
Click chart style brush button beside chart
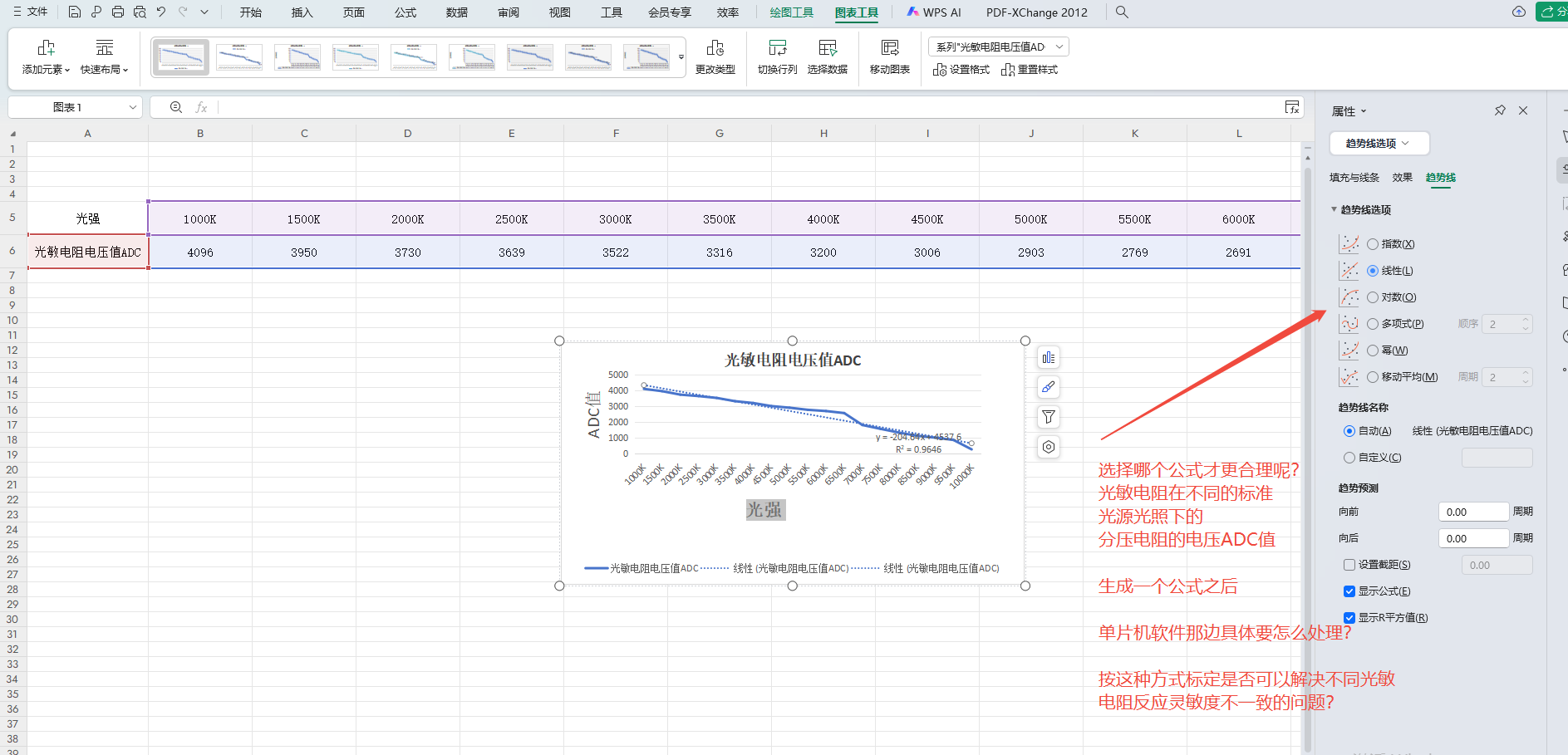point(1049,387)
